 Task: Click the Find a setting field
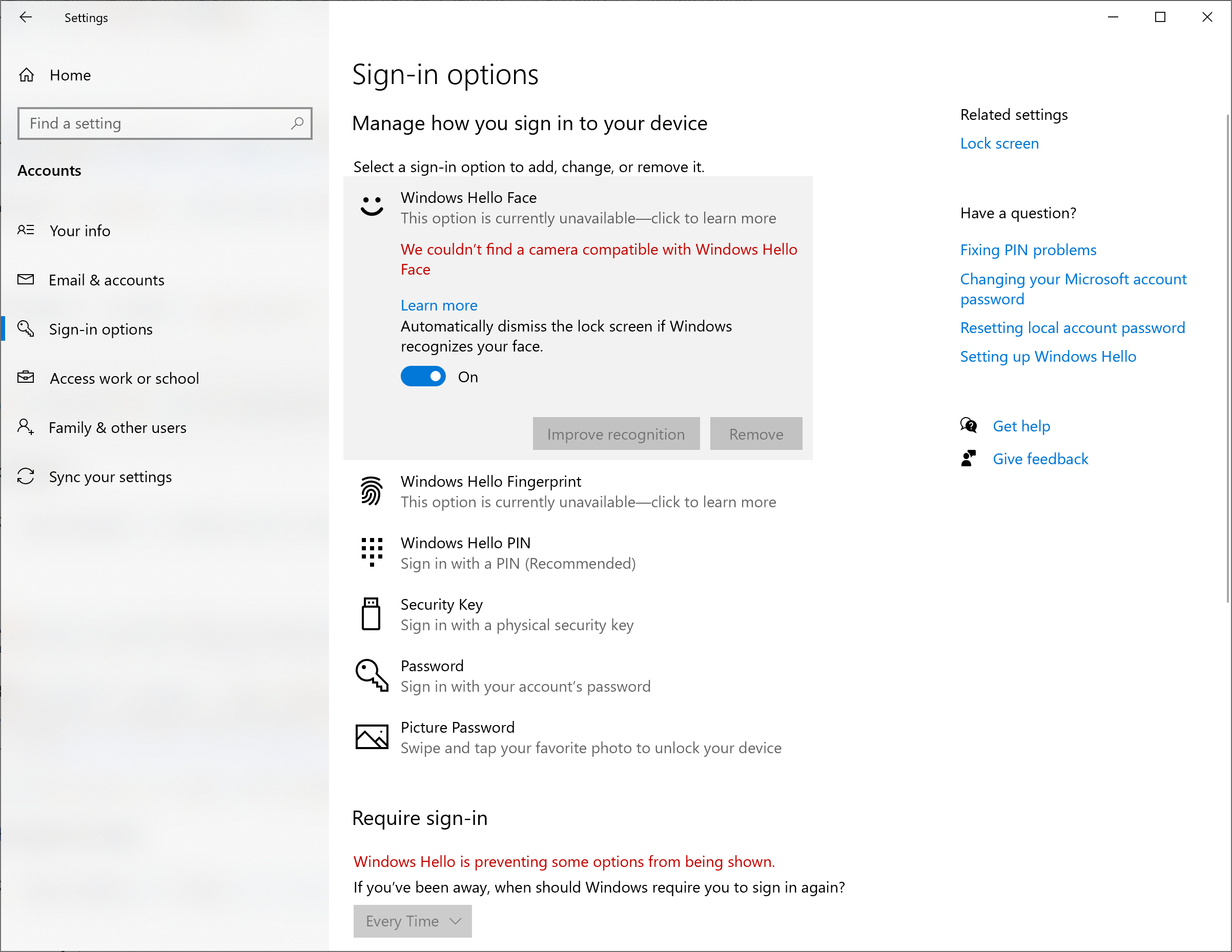[x=165, y=123]
